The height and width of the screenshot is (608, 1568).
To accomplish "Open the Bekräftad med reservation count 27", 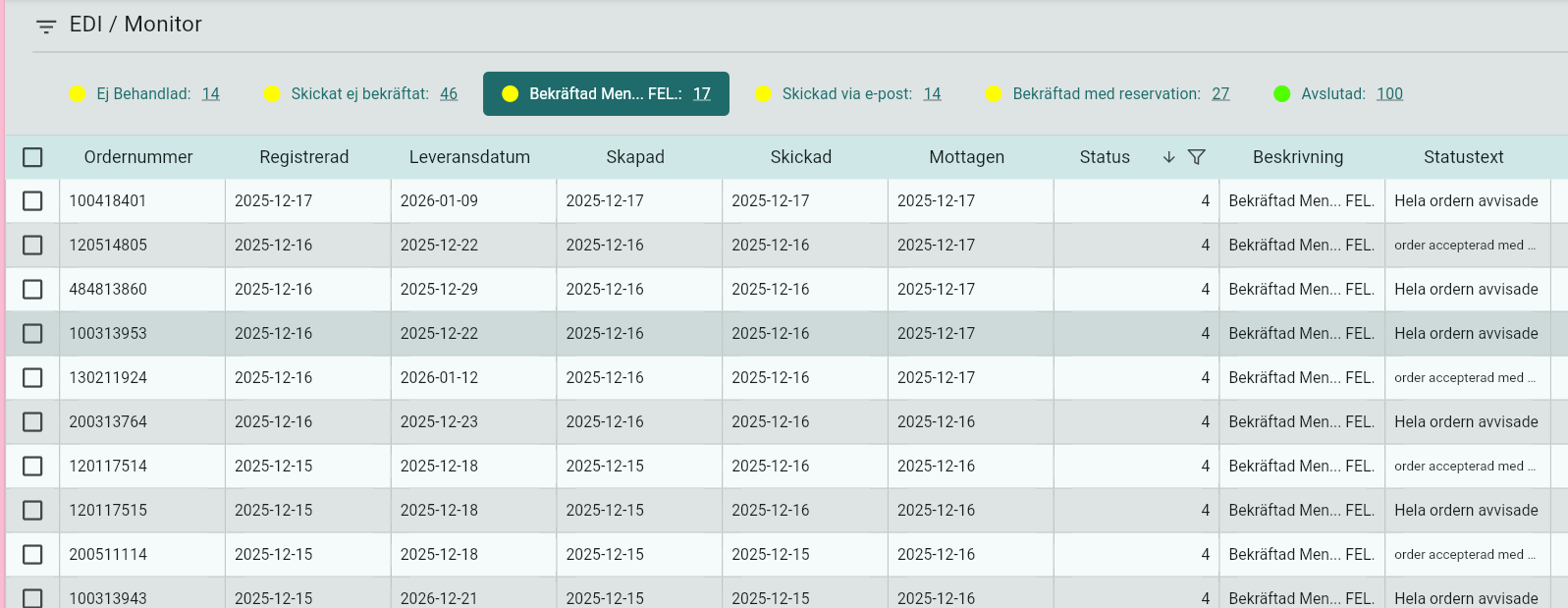I will 1220,94.
